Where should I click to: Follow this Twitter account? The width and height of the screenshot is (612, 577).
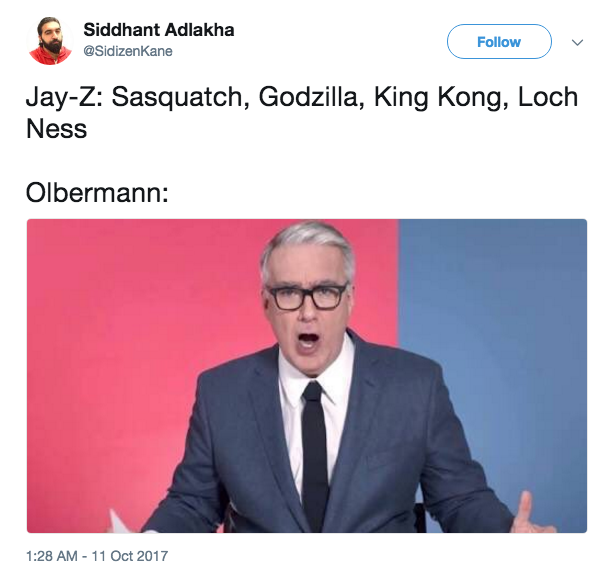[499, 41]
